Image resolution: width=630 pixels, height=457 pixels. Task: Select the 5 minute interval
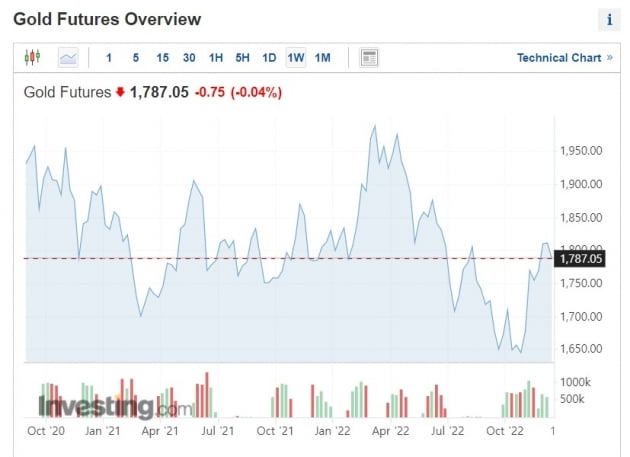point(136,58)
